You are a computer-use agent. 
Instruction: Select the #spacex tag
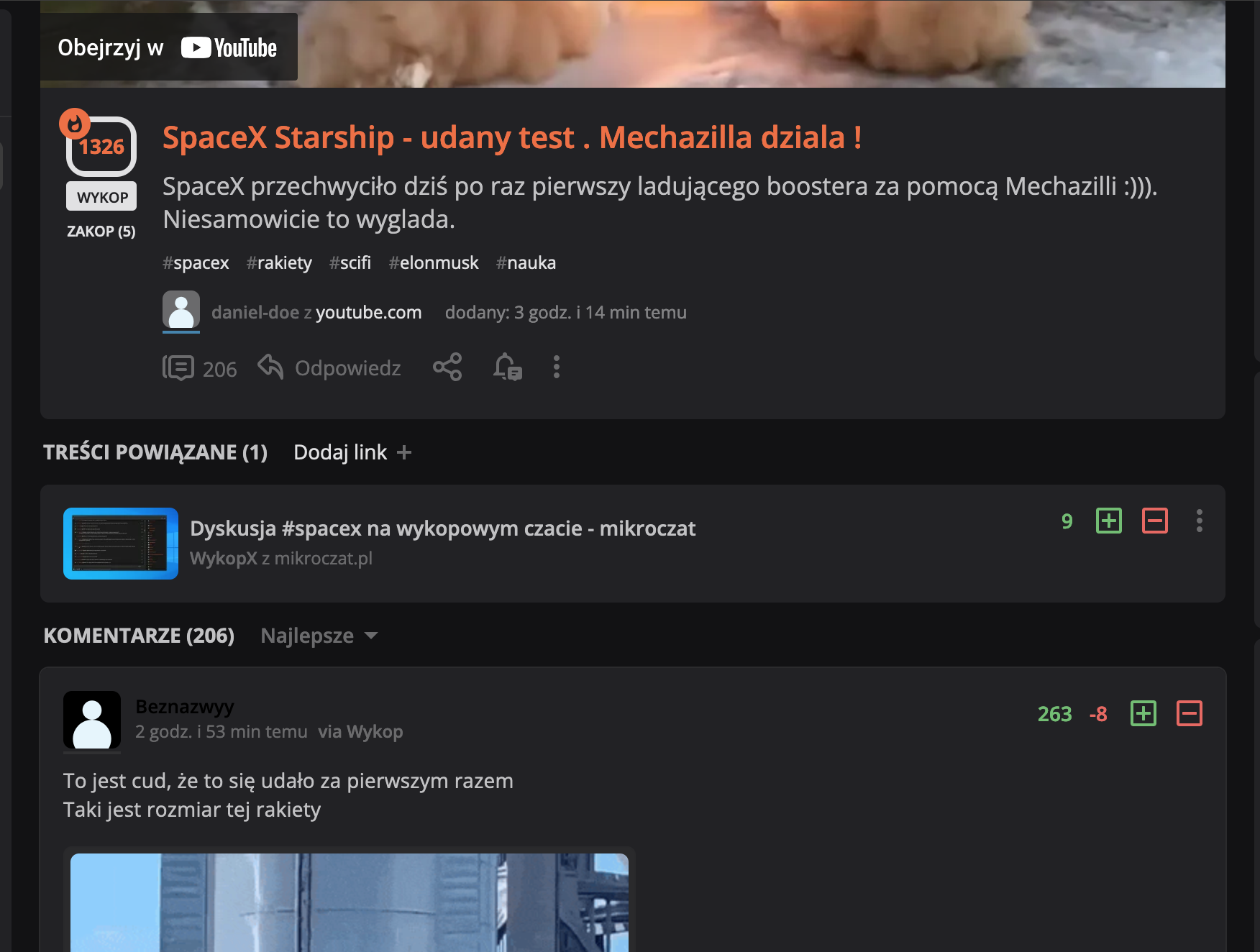tap(196, 263)
